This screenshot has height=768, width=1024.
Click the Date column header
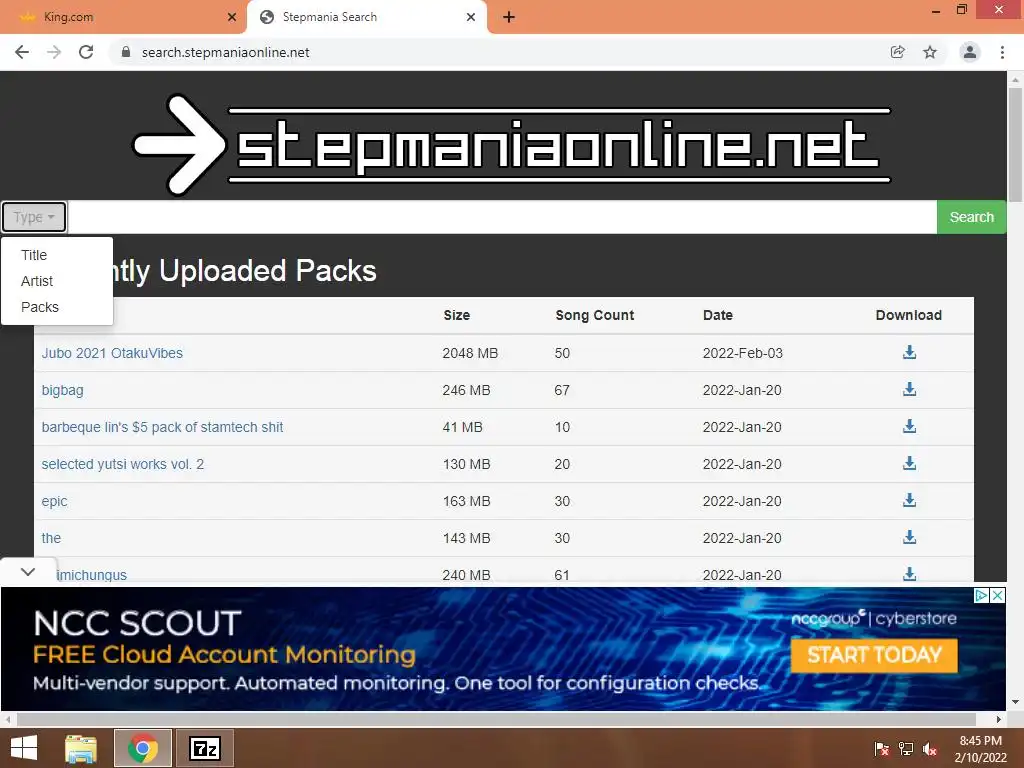point(718,315)
